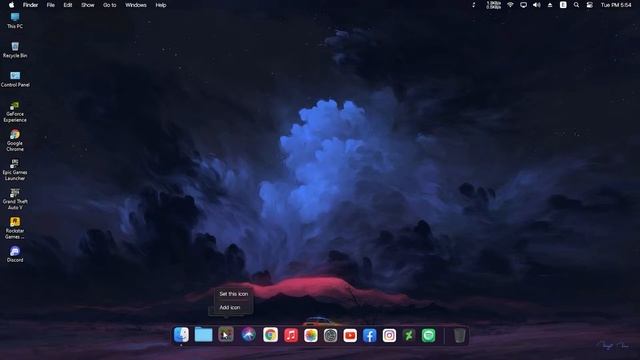Screen dimensions: 640x360
Task: Open the This PC desktop icon
Action: pyautogui.click(x=15, y=20)
